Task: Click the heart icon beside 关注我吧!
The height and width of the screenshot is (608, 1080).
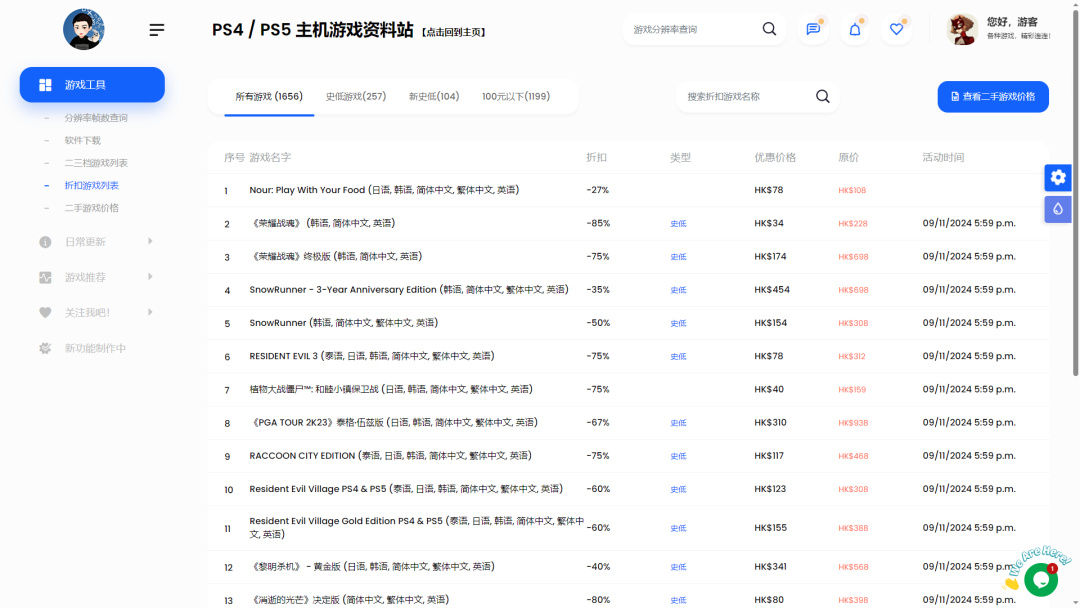Action: click(45, 313)
